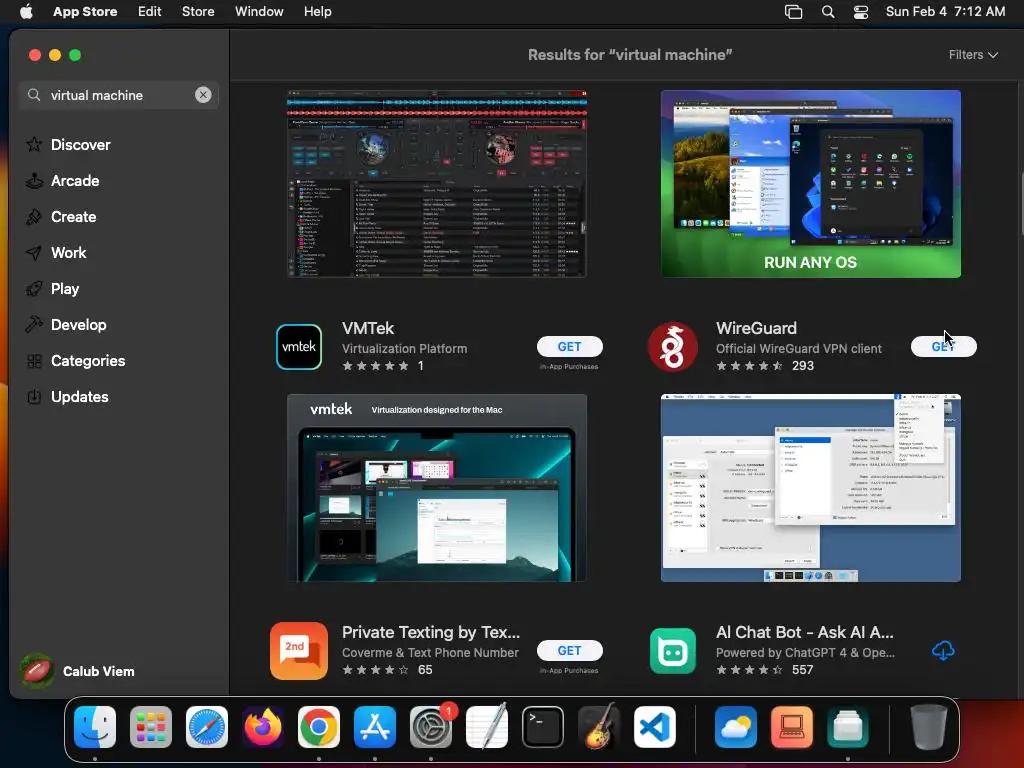Open Work paper plane icon in sidebar
This screenshot has width=1024, height=768.
tap(34, 253)
